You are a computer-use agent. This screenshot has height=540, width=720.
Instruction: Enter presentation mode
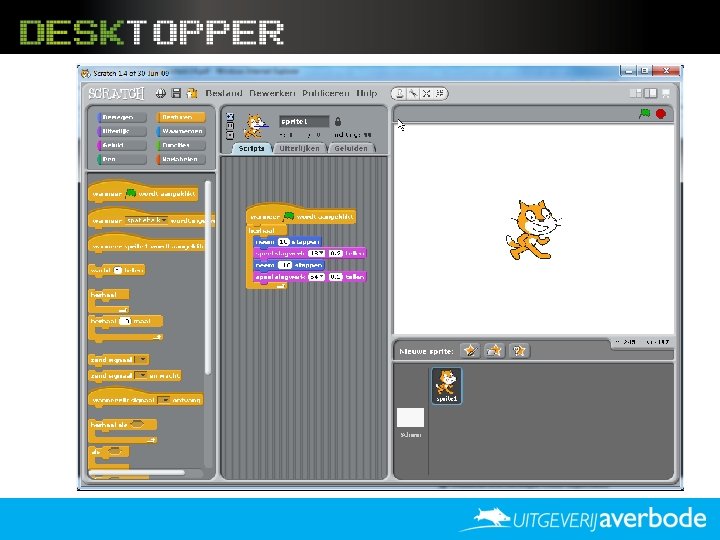[x=665, y=93]
